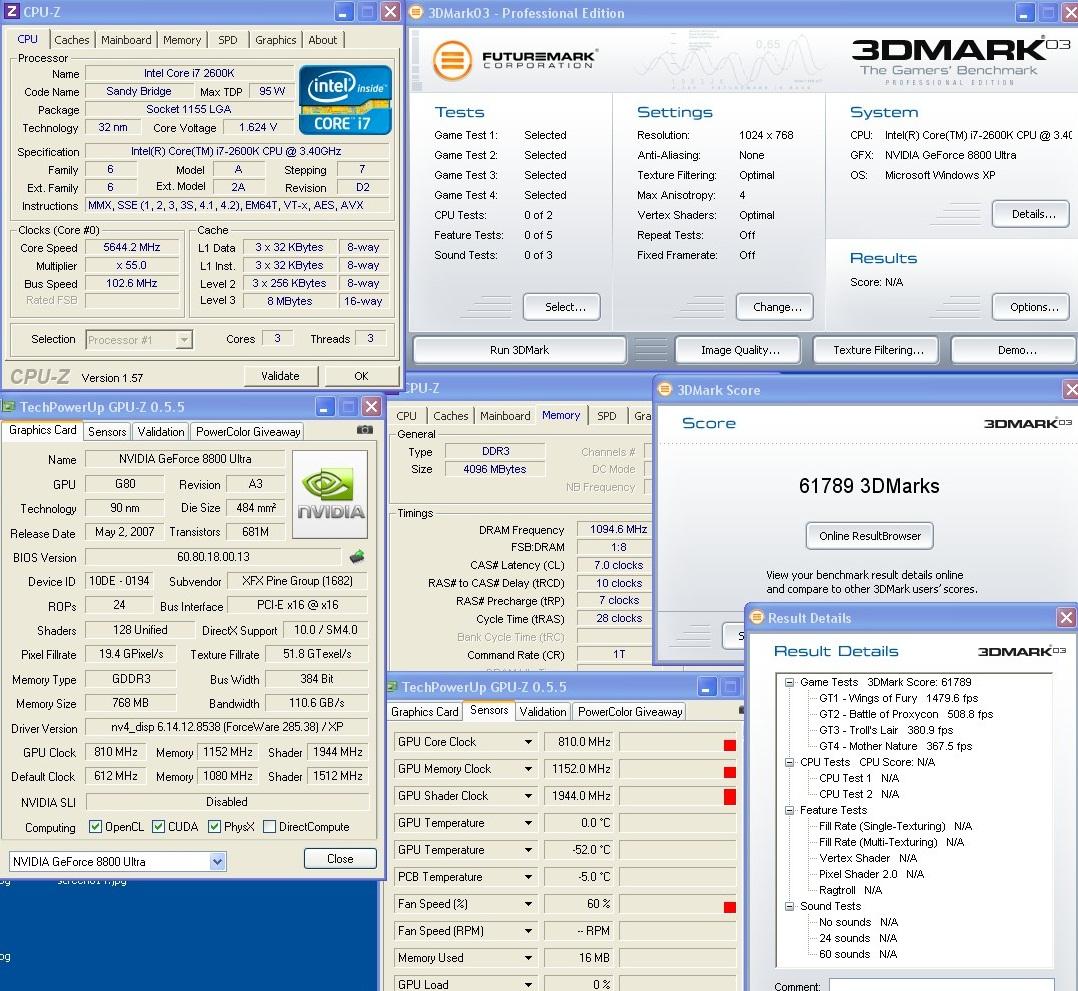Click Online ResultBrowser button

(x=870, y=536)
